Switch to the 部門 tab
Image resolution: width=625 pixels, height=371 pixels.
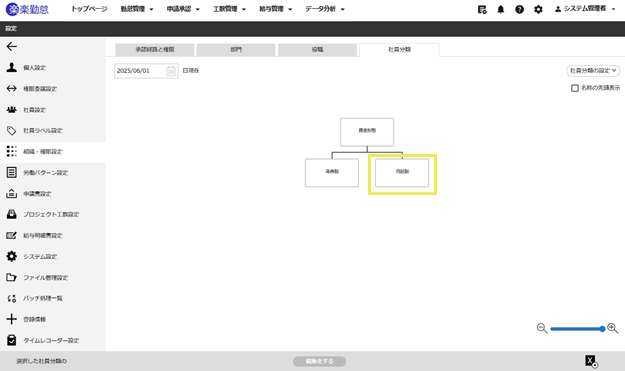[x=236, y=50]
